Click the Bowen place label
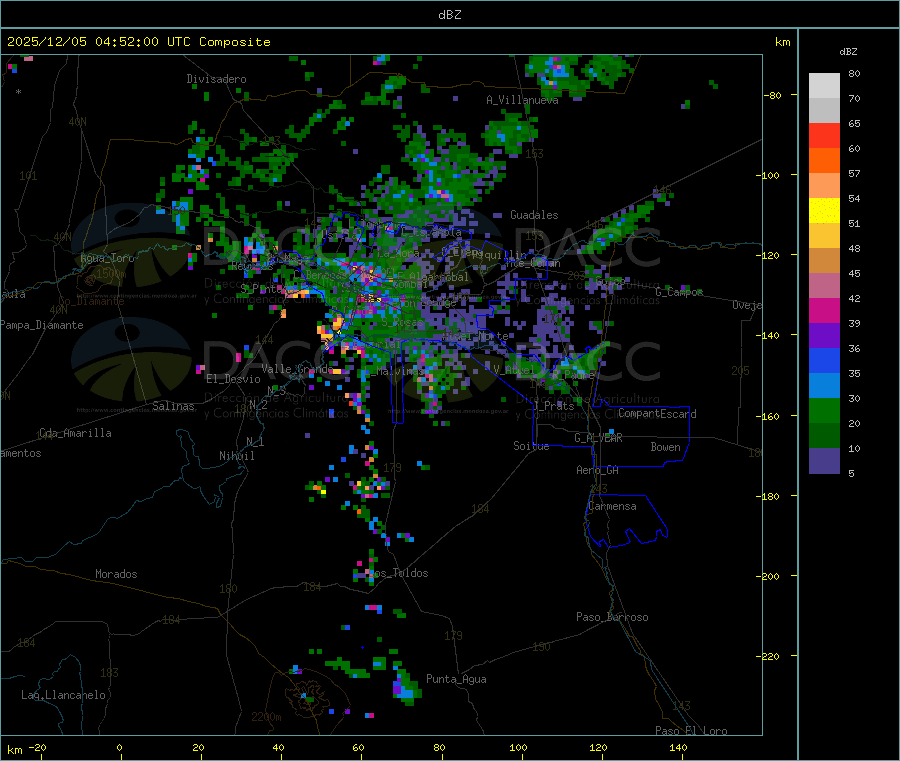900x761 pixels. coord(665,447)
